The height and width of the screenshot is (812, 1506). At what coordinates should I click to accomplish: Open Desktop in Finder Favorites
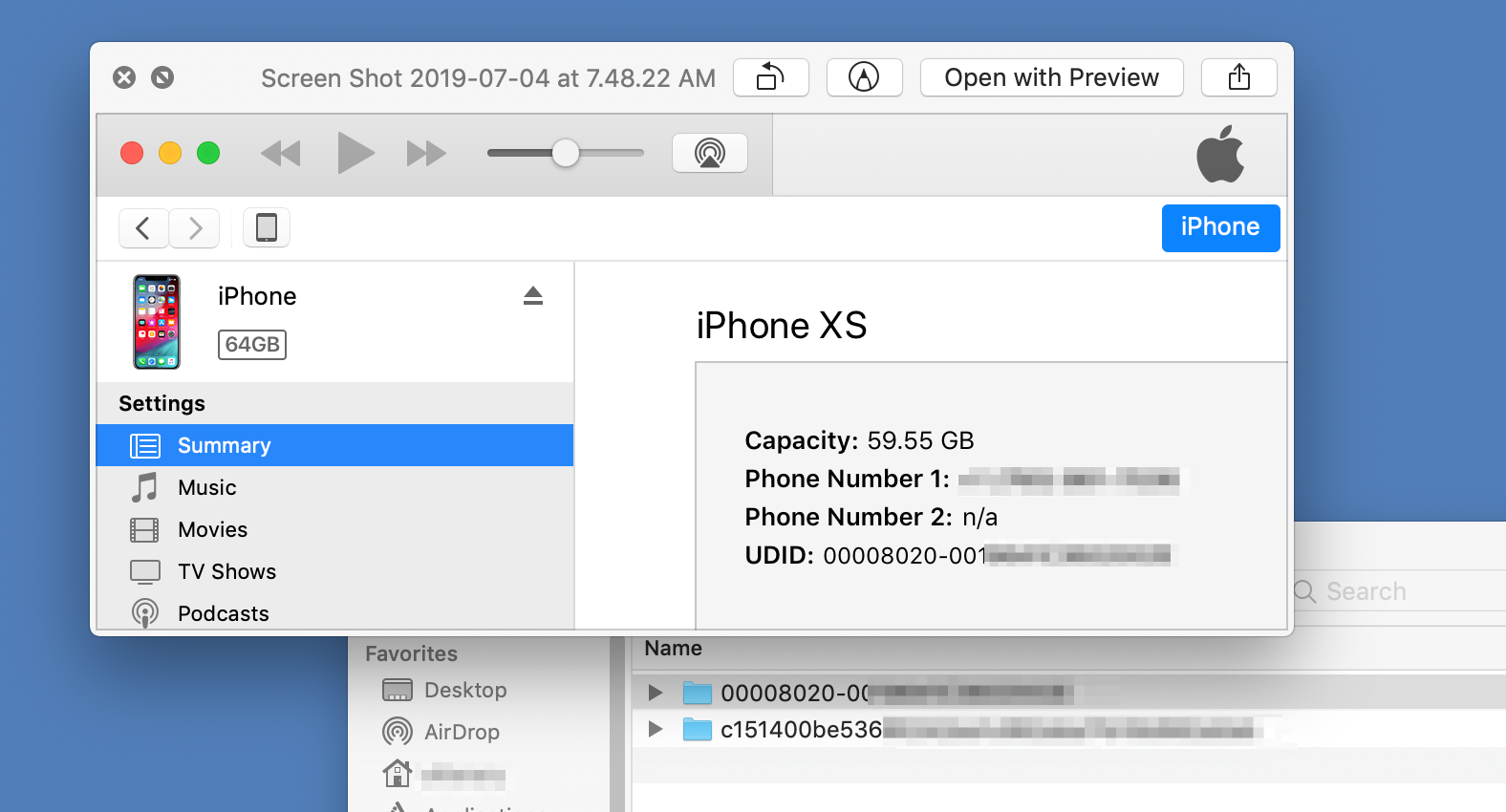tap(465, 690)
